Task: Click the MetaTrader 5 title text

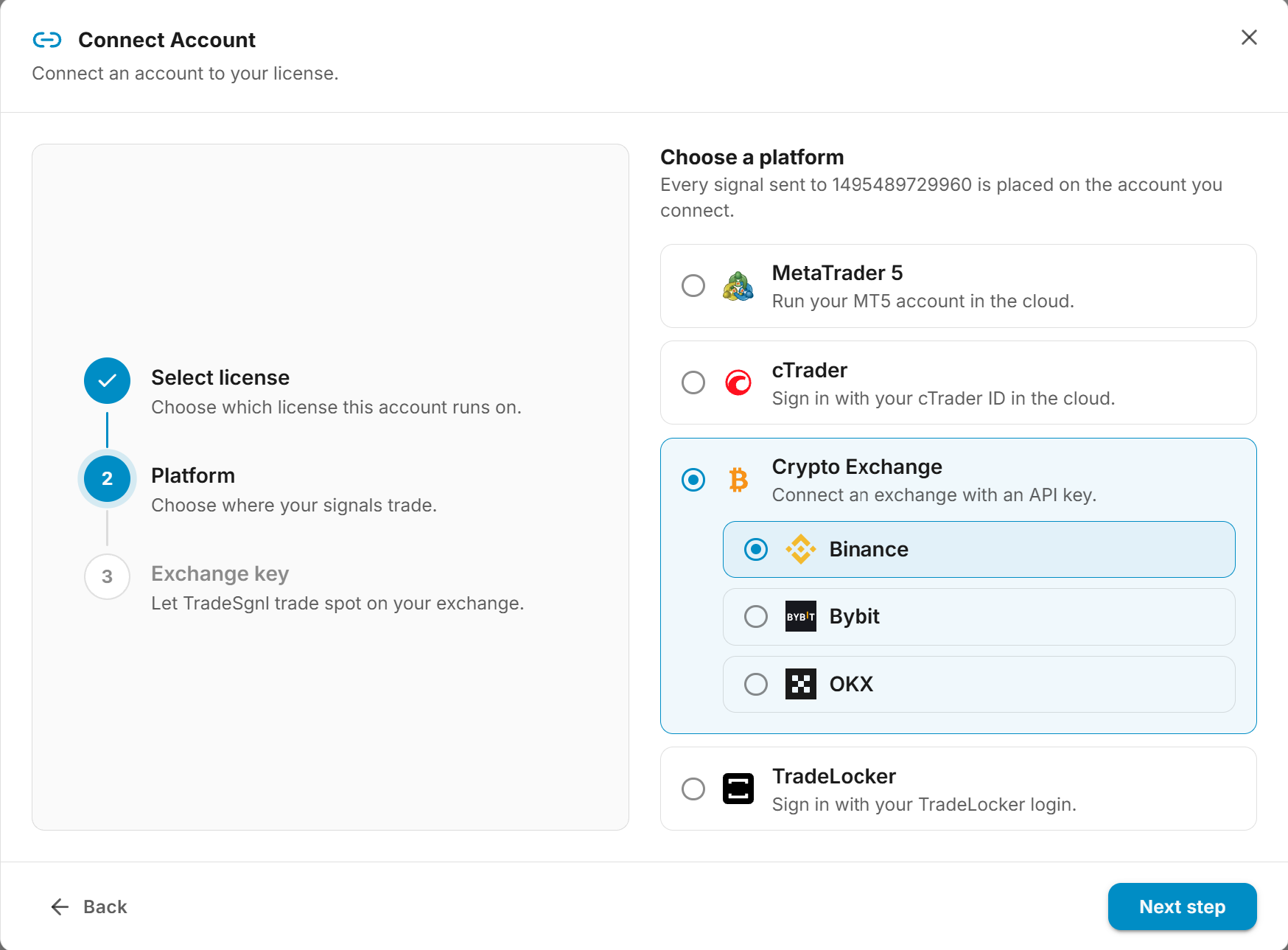Action: [837, 273]
